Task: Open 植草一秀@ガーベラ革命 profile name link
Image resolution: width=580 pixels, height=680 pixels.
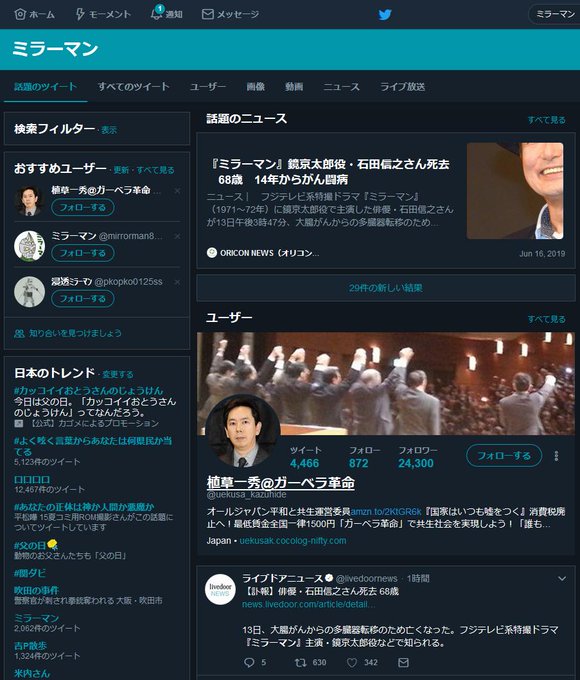Action: coord(281,483)
